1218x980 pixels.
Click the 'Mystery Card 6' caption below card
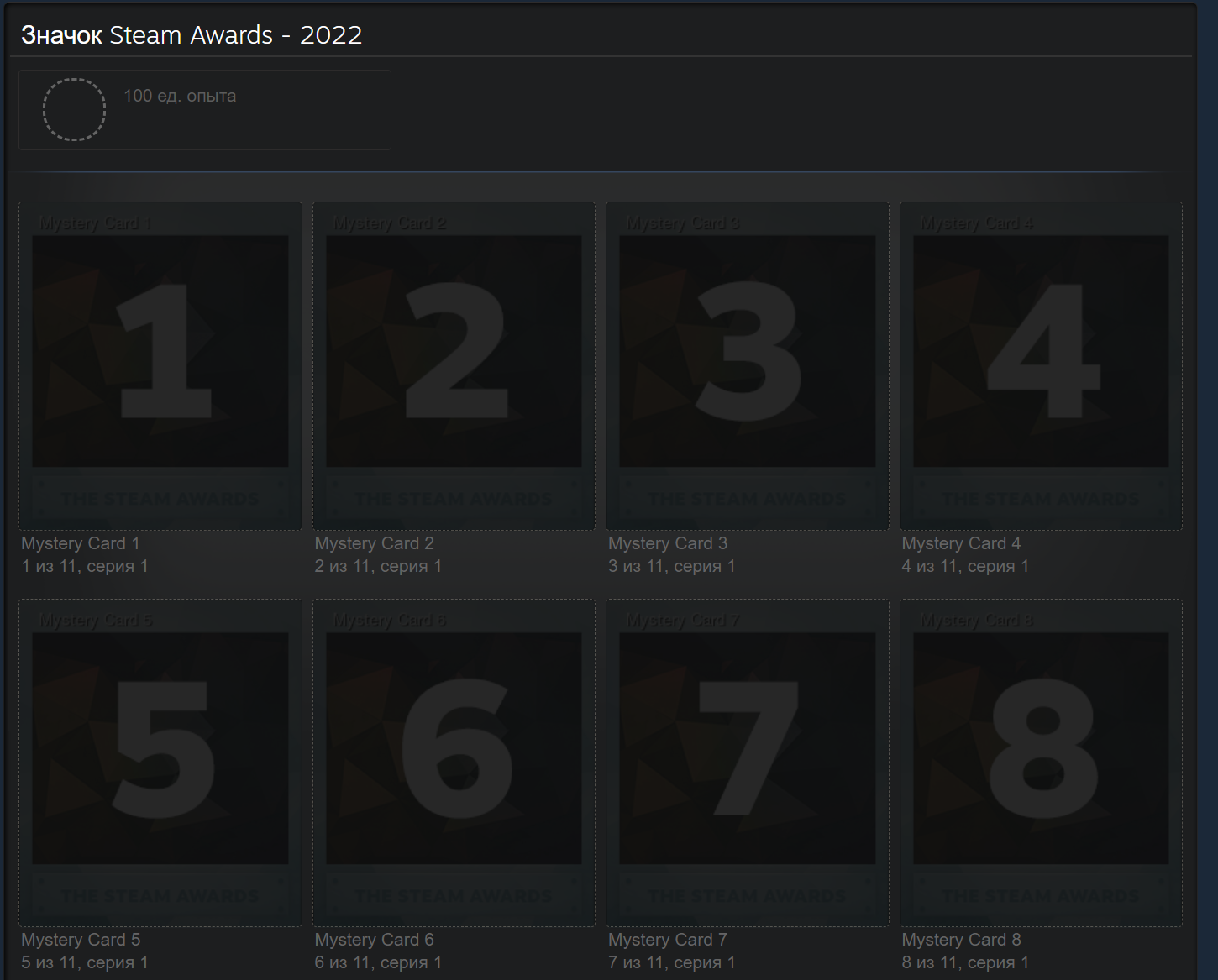(x=375, y=940)
